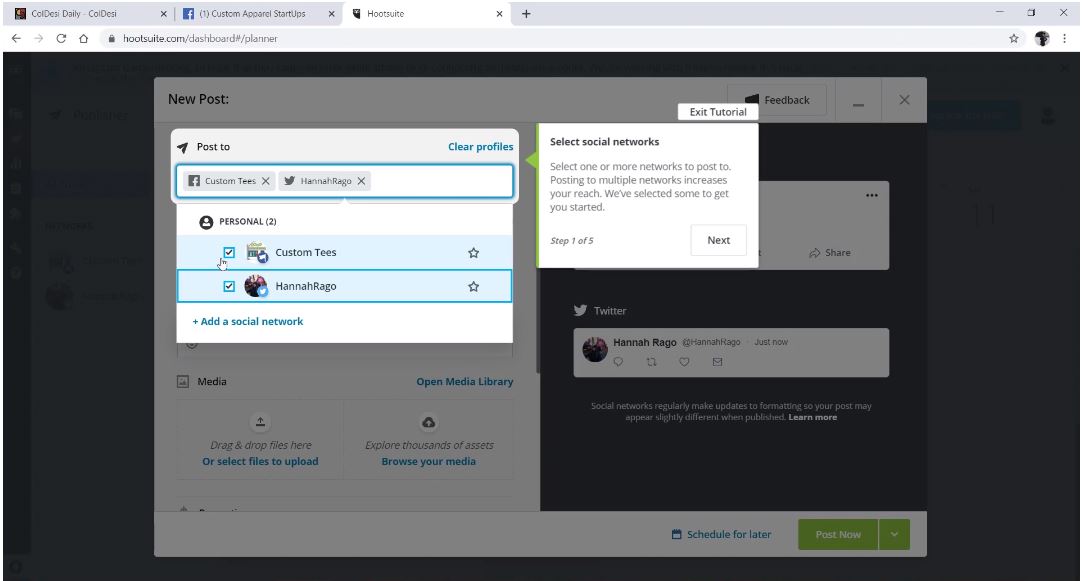Remove Custom Tees chip from Post to

click(266, 181)
